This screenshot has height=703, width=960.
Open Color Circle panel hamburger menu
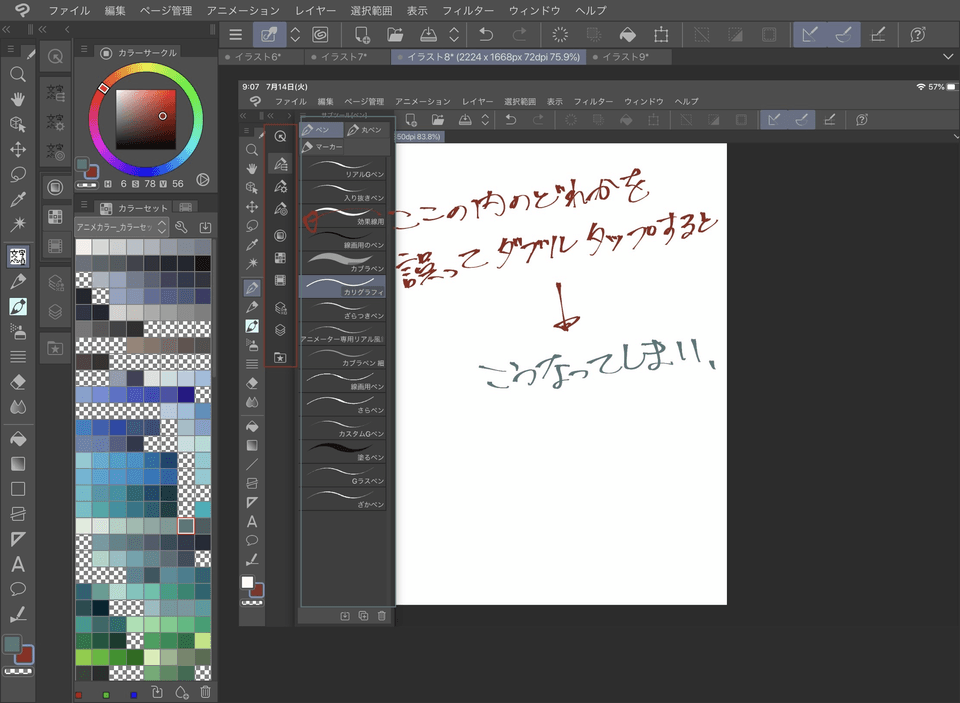tap(84, 49)
